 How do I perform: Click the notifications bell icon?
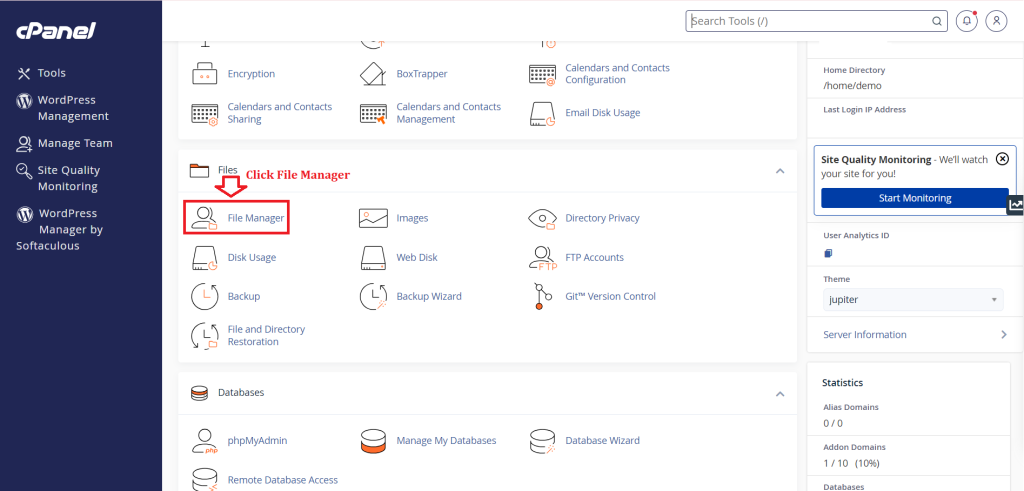pyautogui.click(x=967, y=21)
